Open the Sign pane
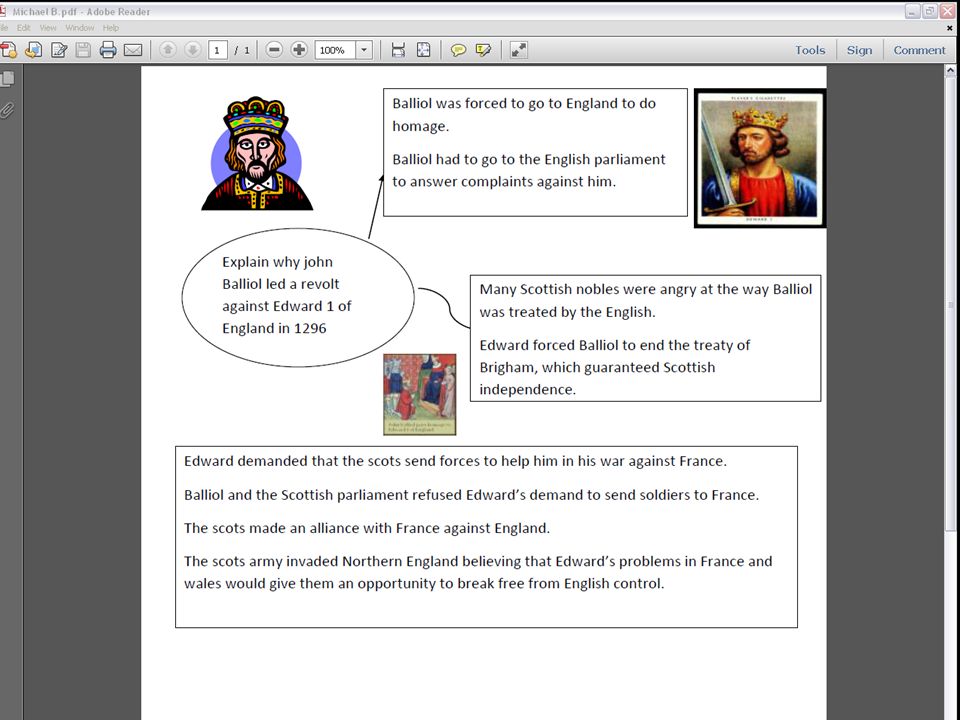 click(x=860, y=50)
